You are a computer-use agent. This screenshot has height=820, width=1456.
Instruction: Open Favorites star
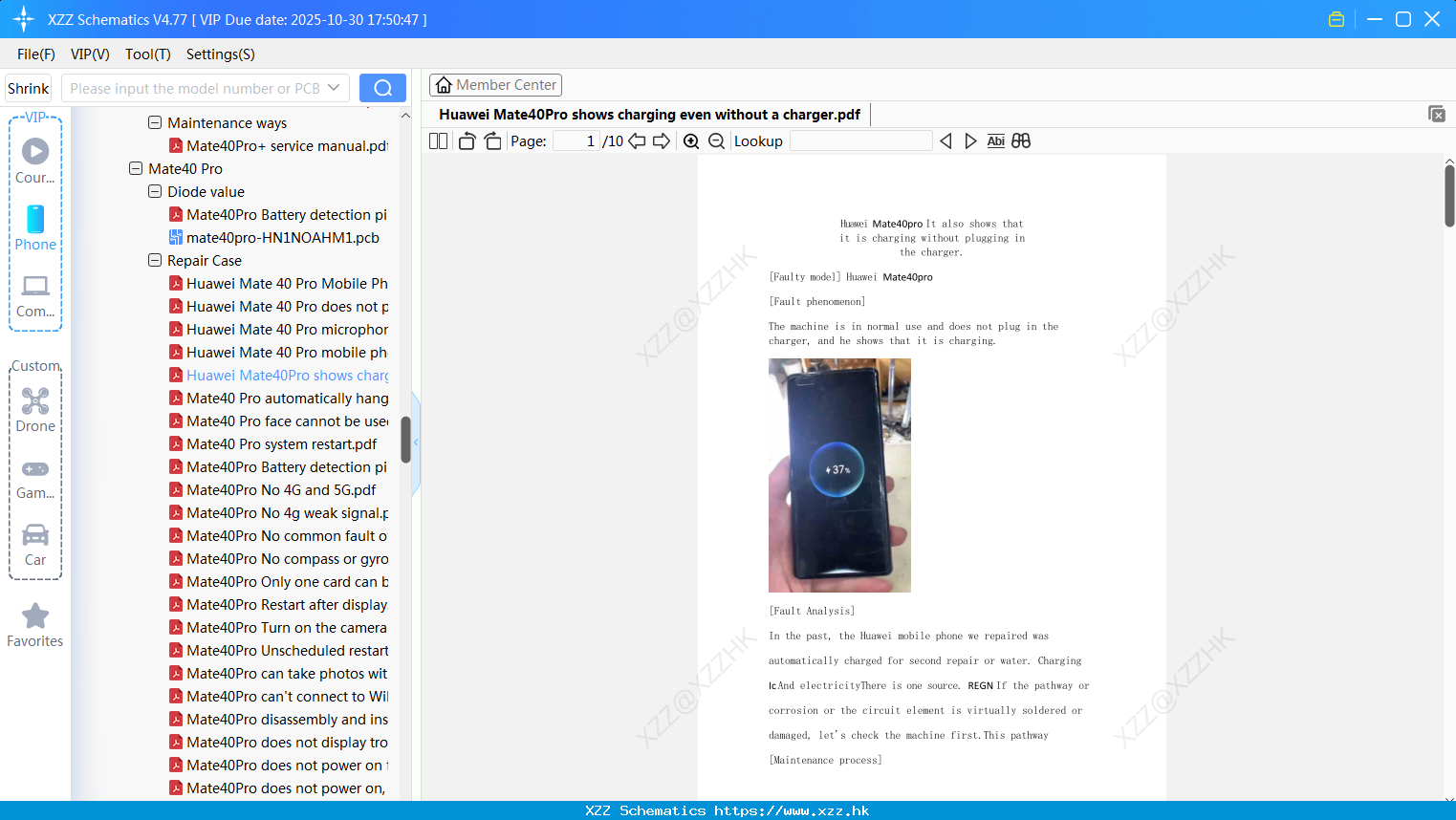point(35,625)
